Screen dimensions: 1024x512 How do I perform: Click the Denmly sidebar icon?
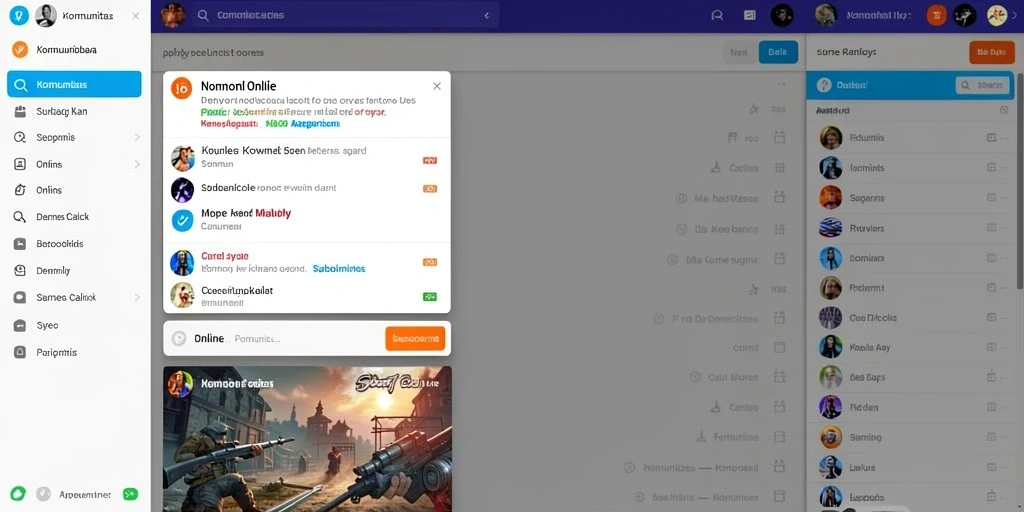tap(20, 270)
